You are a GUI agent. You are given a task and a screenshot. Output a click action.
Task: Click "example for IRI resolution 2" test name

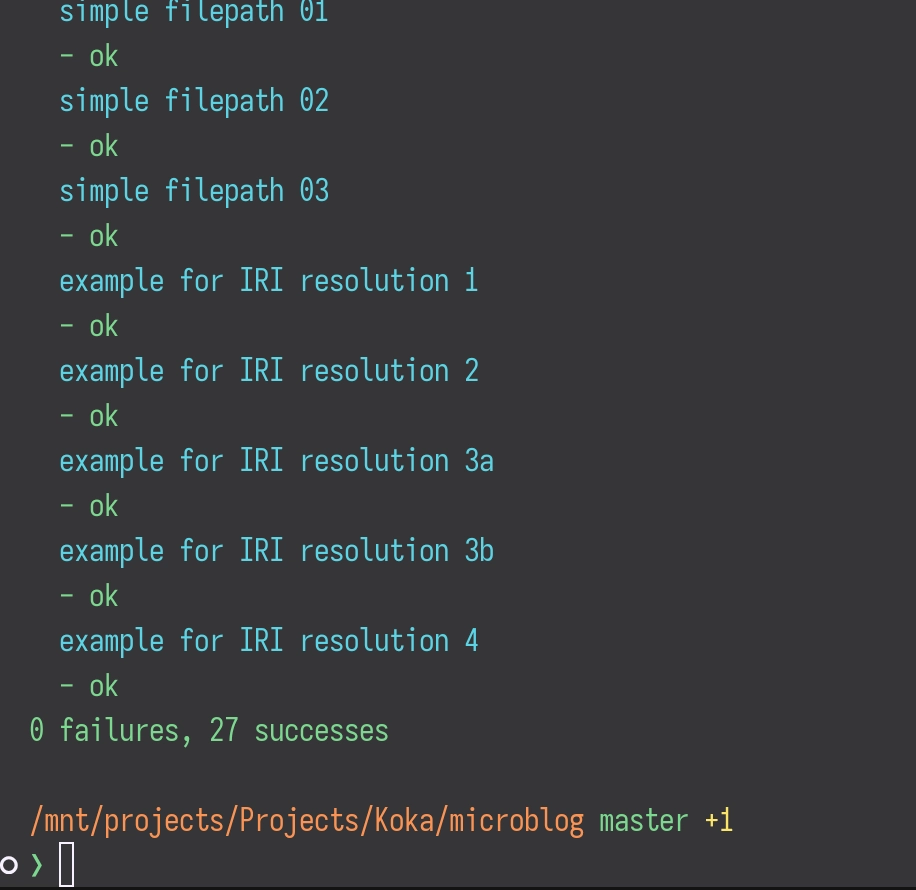269,371
